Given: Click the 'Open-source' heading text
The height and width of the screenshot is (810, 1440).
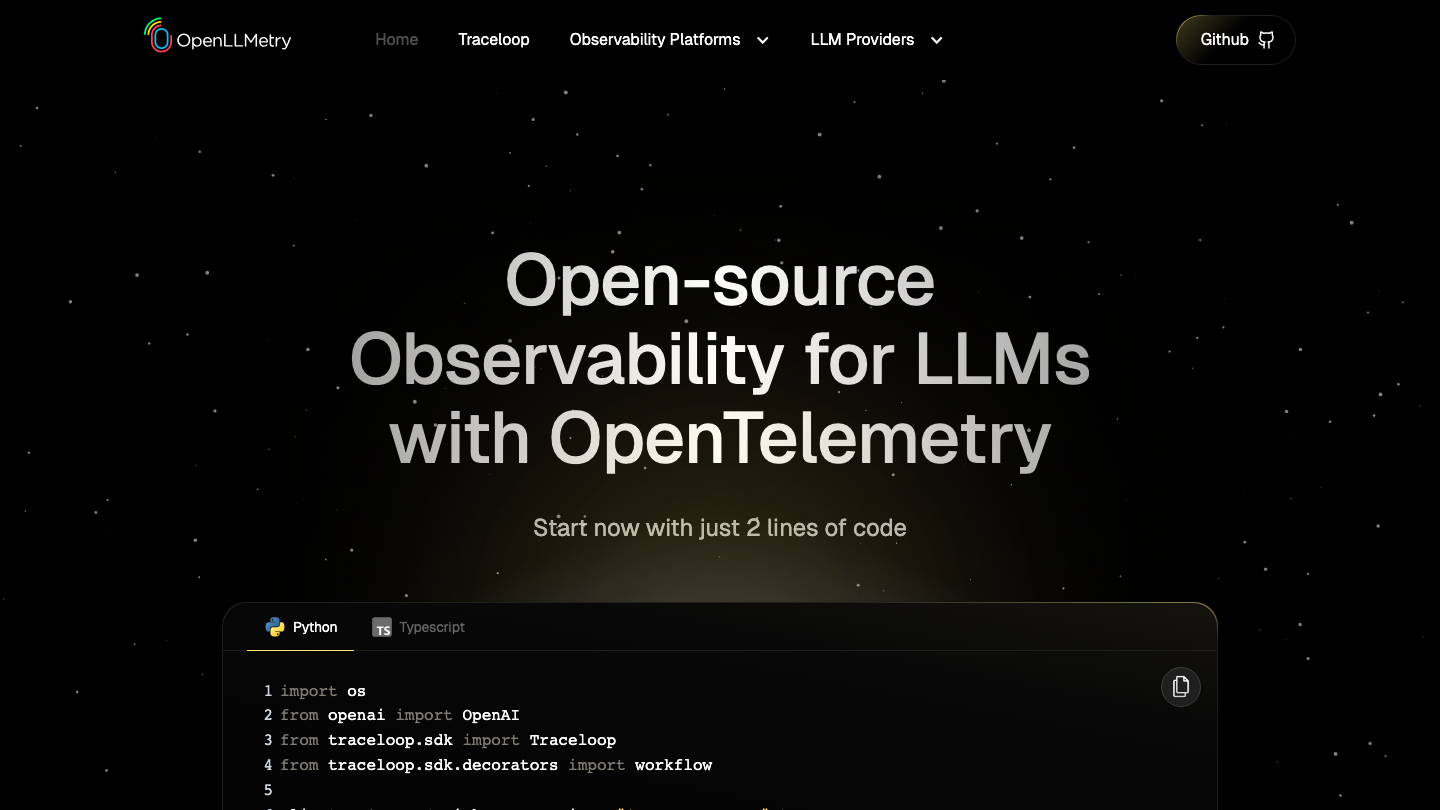Looking at the screenshot, I should [720, 280].
